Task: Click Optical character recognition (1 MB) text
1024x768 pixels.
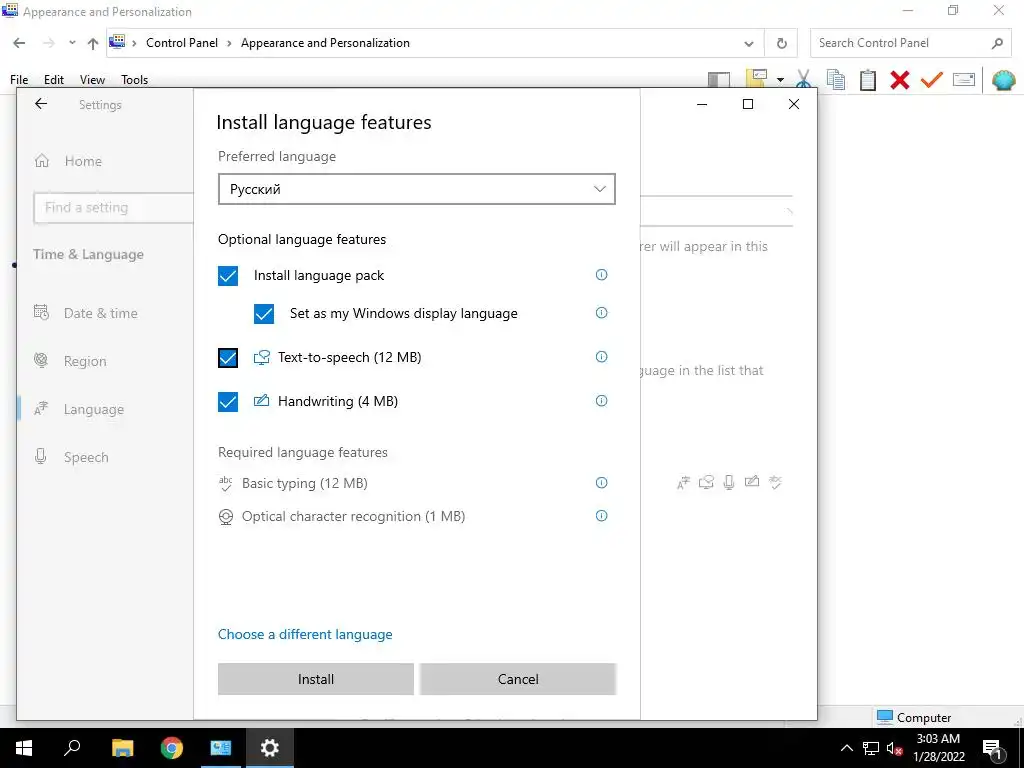Action: point(353,517)
